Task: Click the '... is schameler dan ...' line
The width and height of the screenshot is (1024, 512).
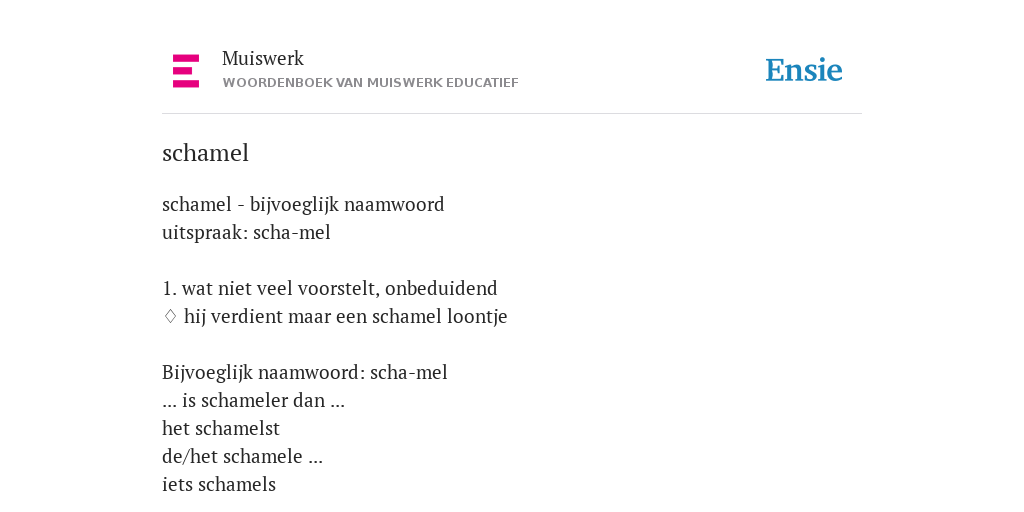Action: tap(253, 401)
